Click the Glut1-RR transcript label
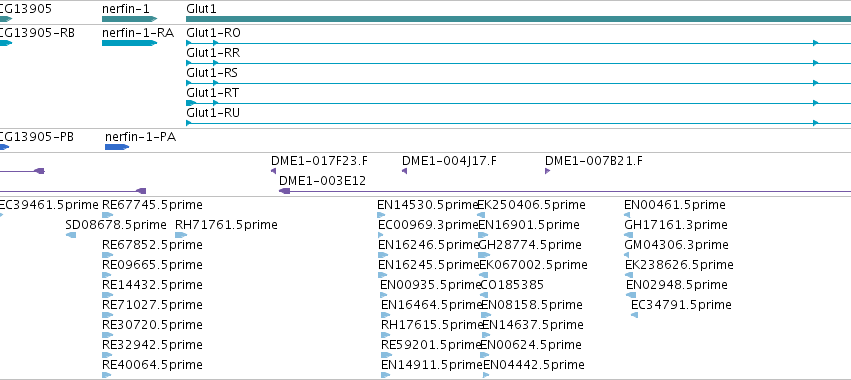 coord(213,53)
